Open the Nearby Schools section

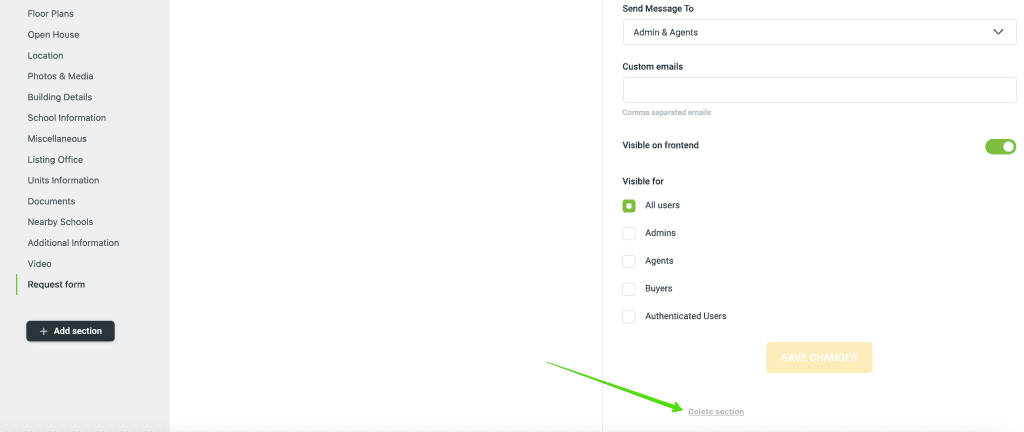(60, 222)
